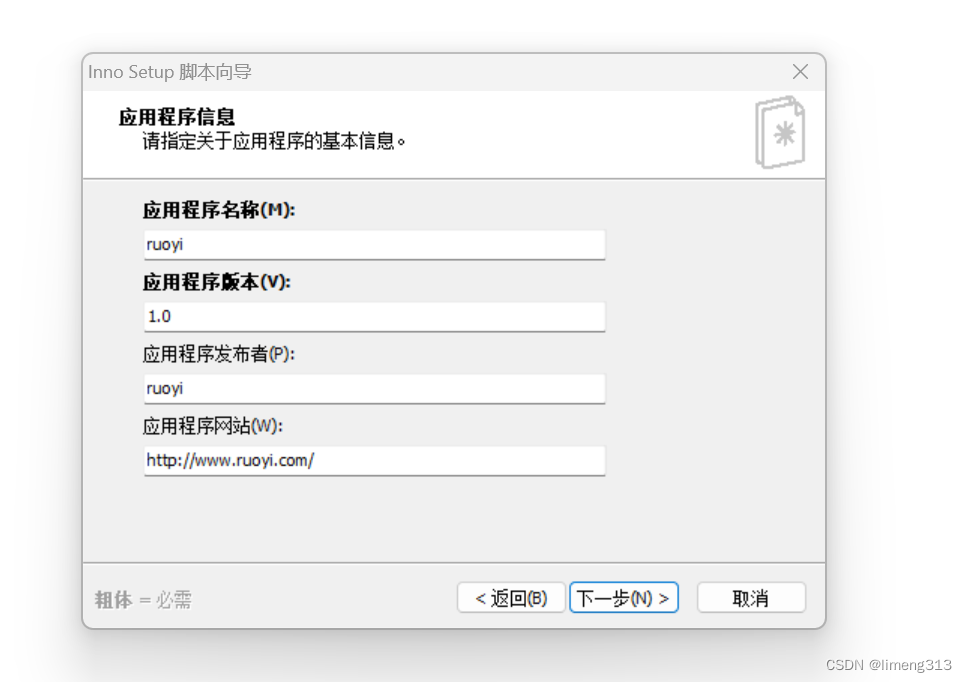Click the application publisher input field

(x=374, y=388)
